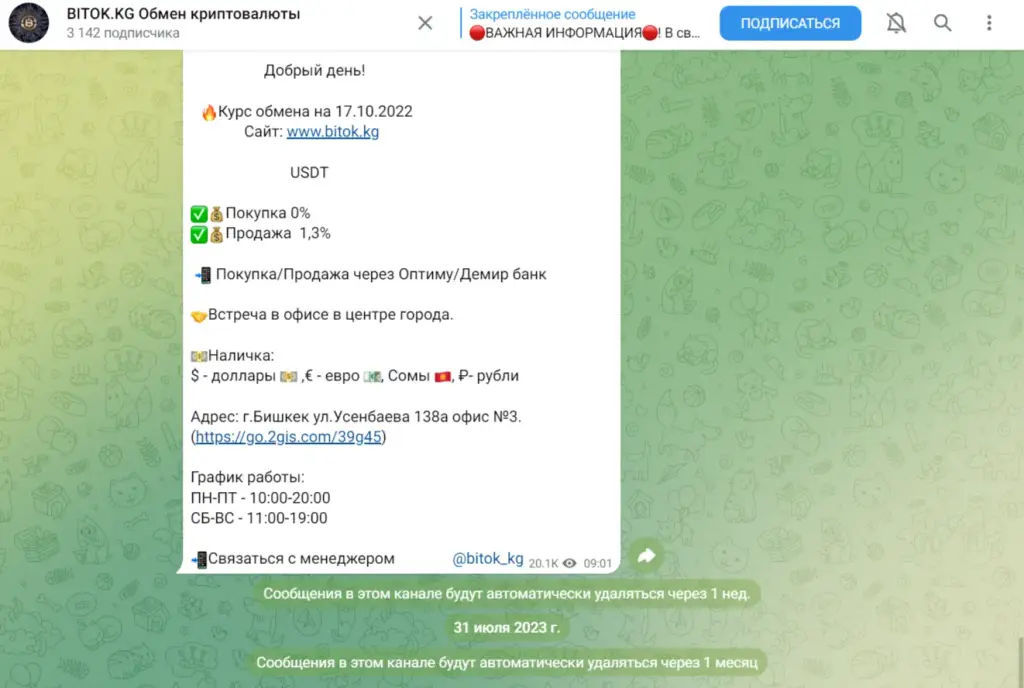
Task: Click the ПН-ПТ - 10:00-20:00 schedule line
Action: point(261,498)
